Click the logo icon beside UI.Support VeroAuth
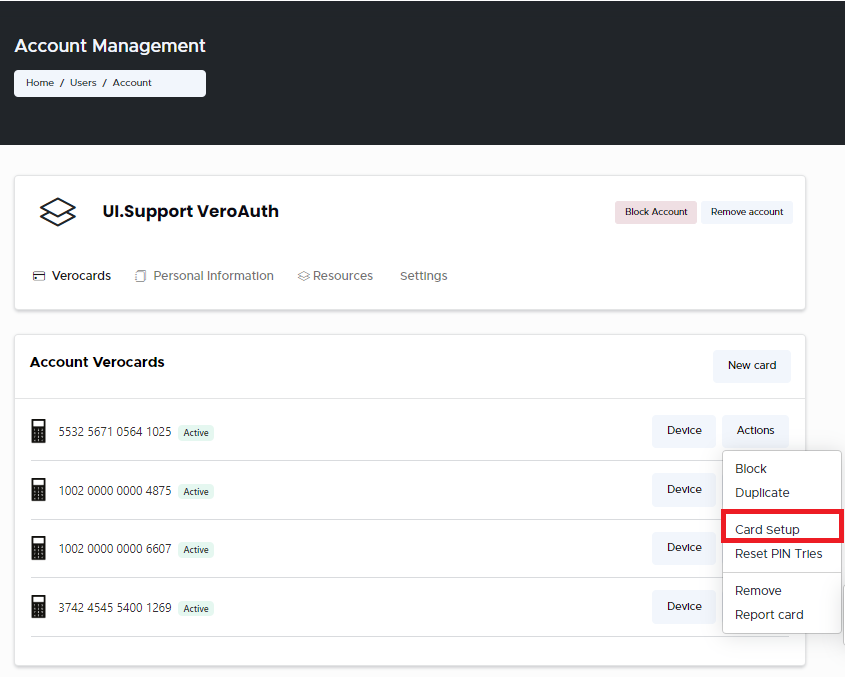The height and width of the screenshot is (678, 845). [57, 211]
